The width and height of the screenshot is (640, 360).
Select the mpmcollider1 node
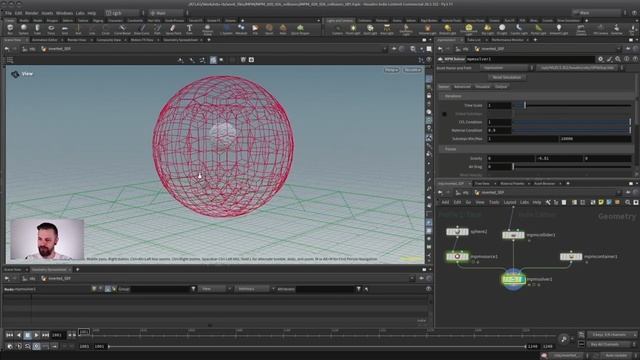[513, 235]
